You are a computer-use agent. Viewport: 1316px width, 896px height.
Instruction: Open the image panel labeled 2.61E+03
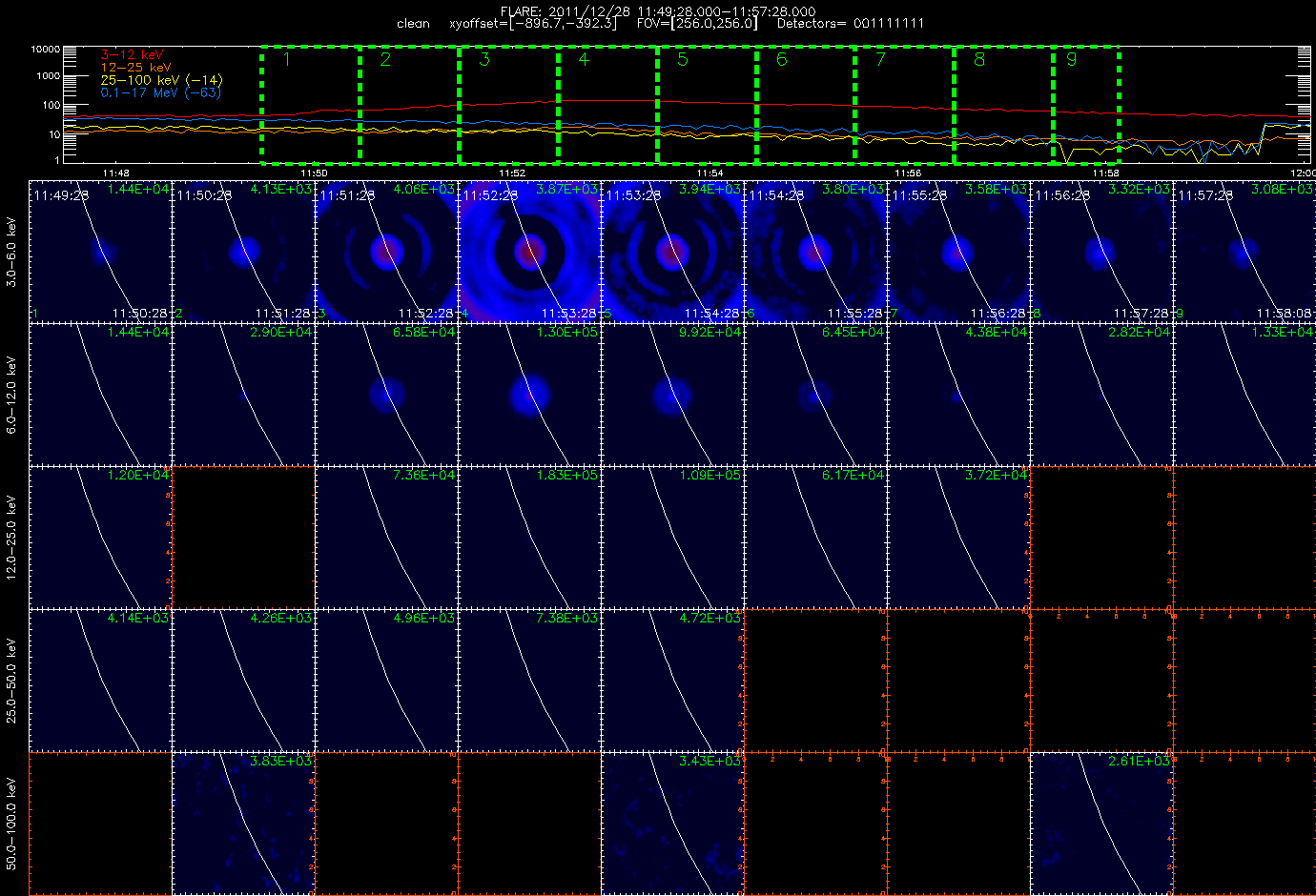click(x=1101, y=824)
